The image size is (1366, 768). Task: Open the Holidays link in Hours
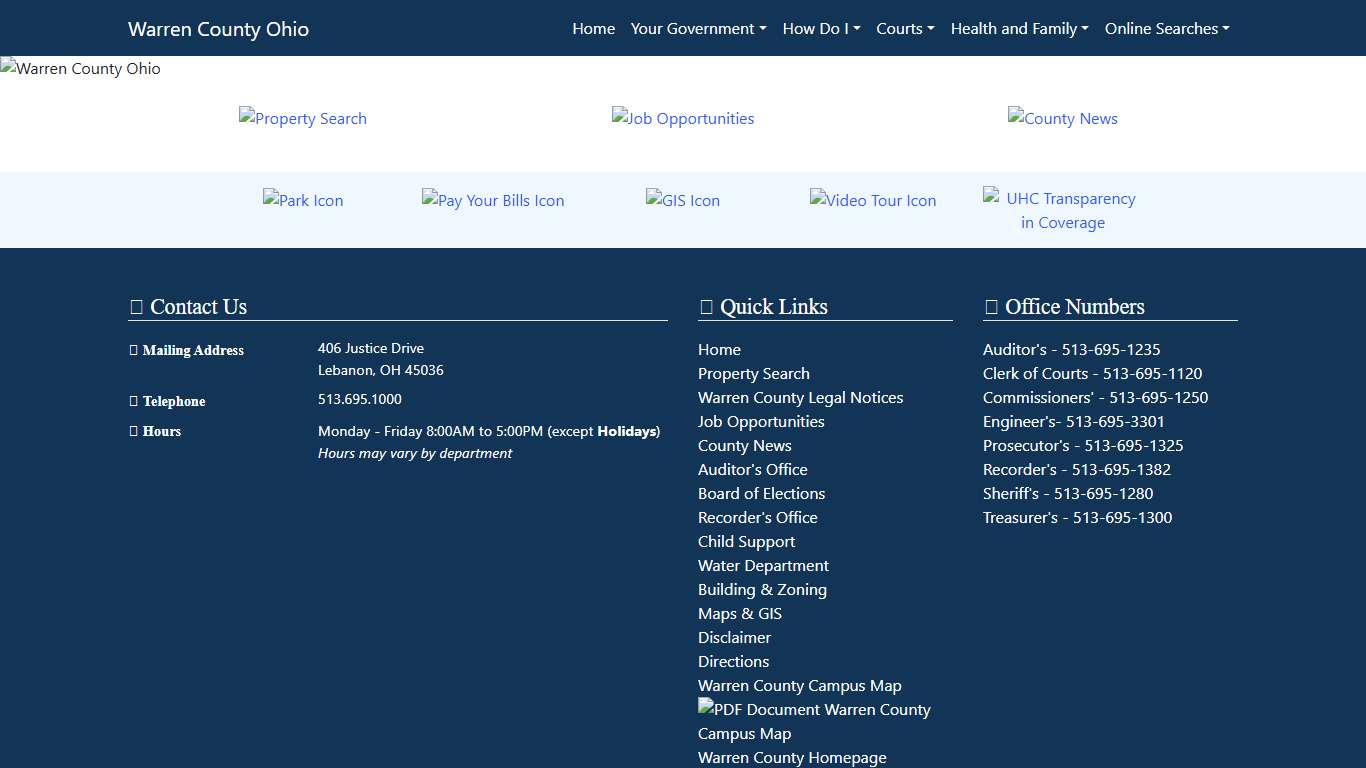pyautogui.click(x=627, y=431)
